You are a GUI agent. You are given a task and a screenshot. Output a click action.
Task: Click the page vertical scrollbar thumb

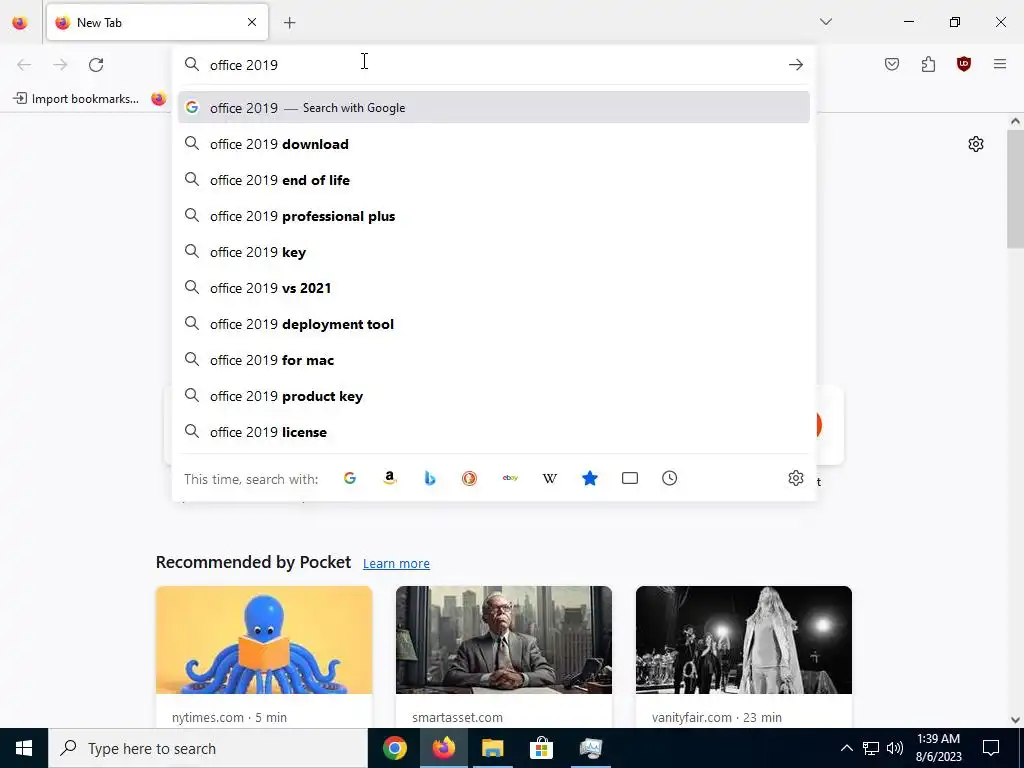coord(1015,189)
